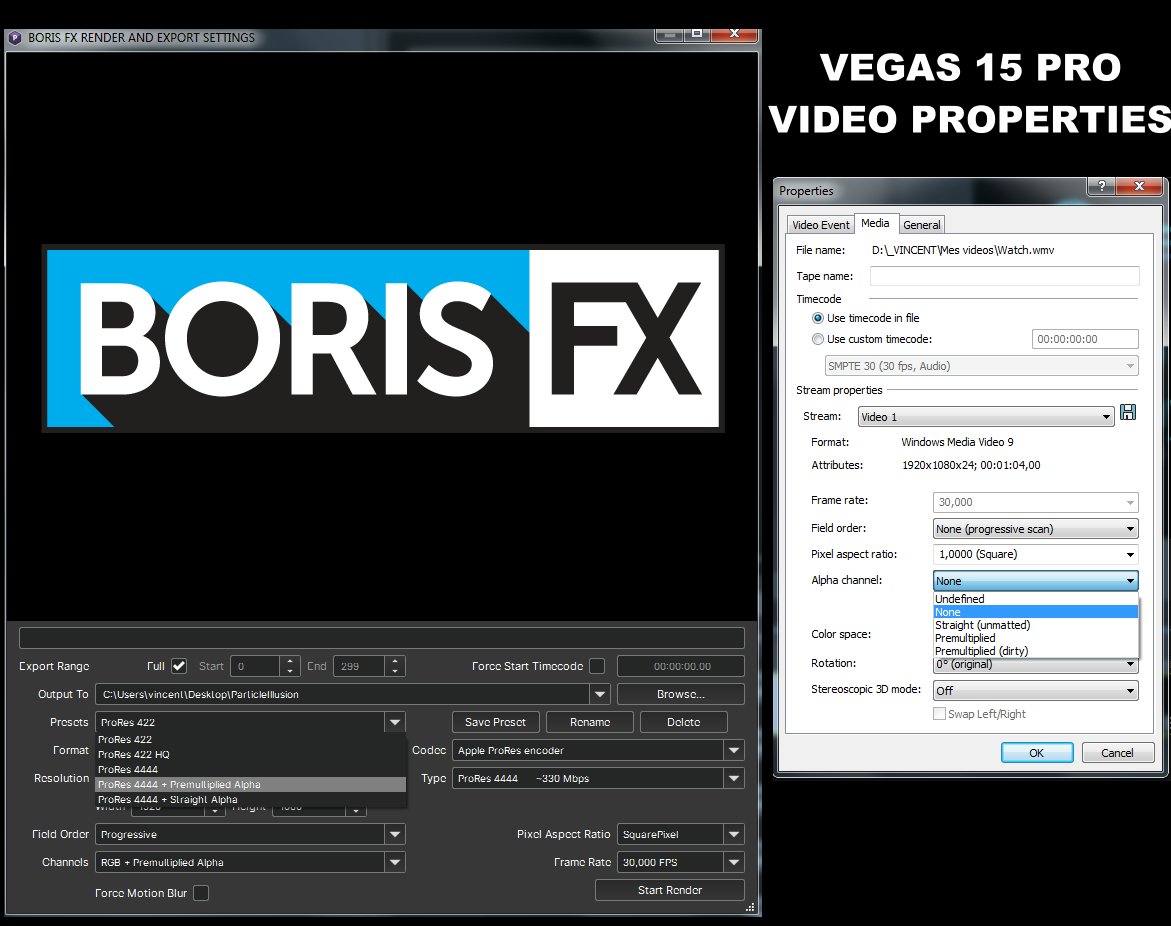Screen dimensions: 1171x926
Task: Click Cancel in the Properties dialog
Action: click(x=1117, y=753)
